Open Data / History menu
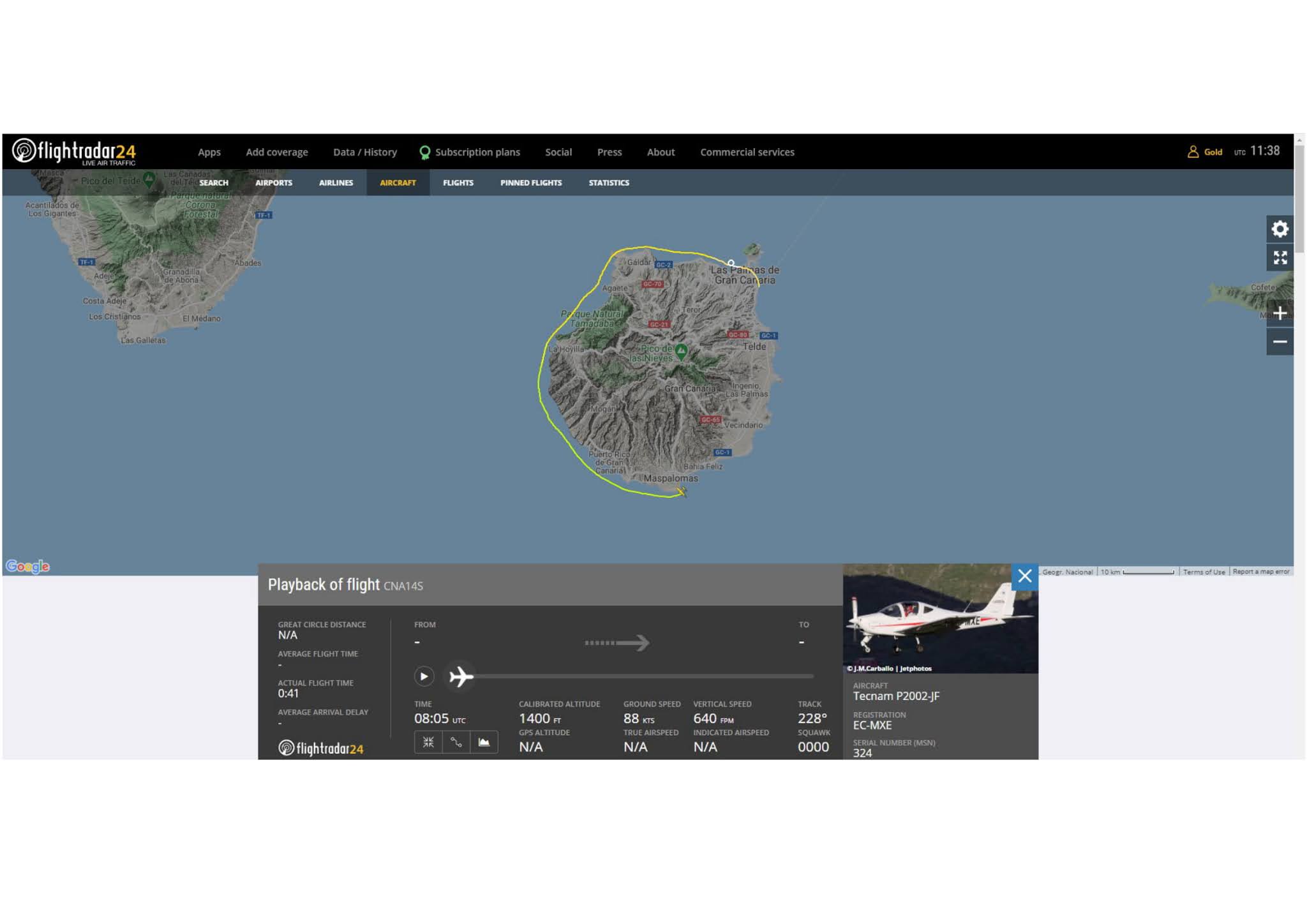This screenshot has height=924, width=1307. pyautogui.click(x=364, y=152)
